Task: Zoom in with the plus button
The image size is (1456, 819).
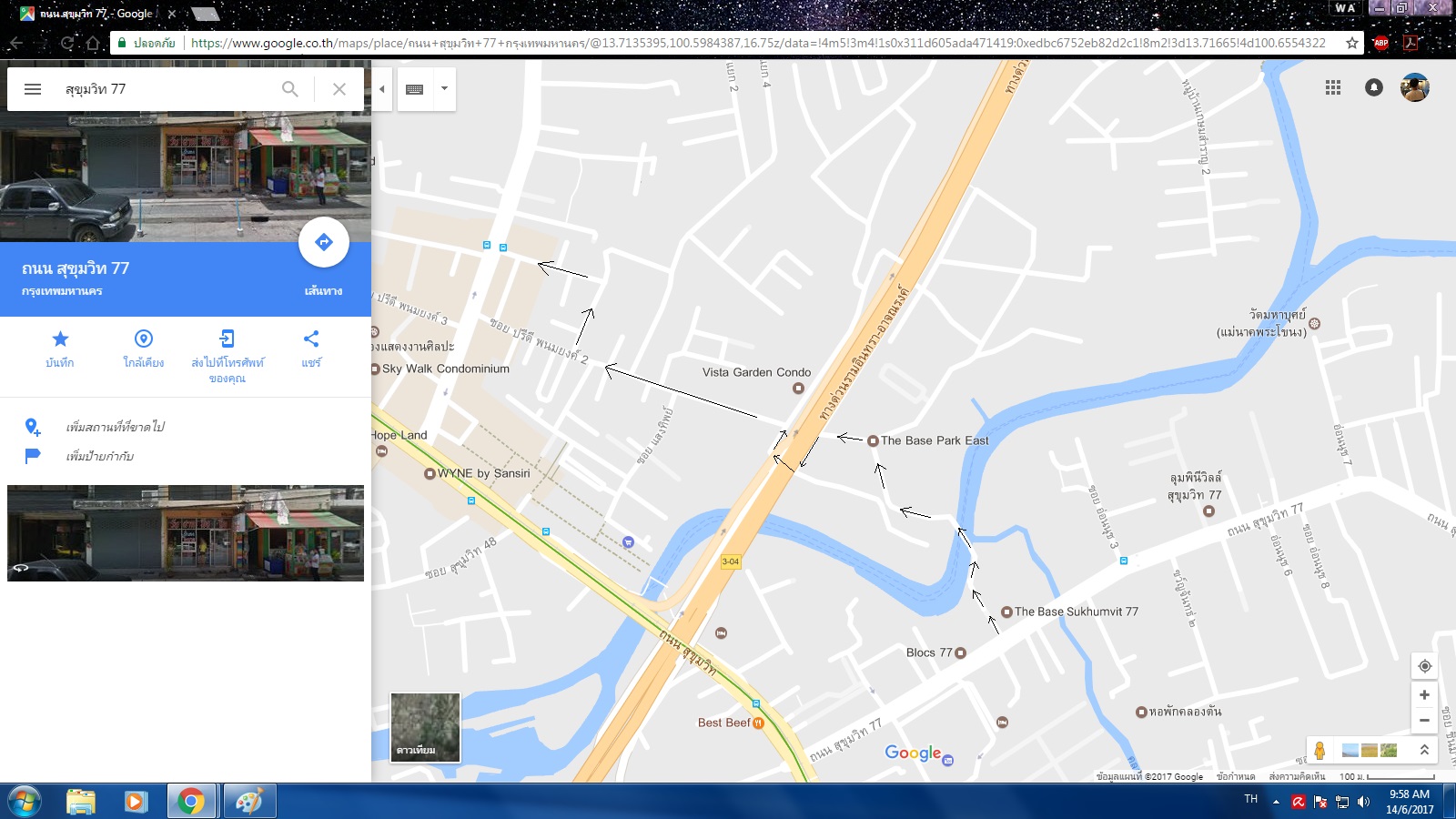Action: tap(1425, 695)
